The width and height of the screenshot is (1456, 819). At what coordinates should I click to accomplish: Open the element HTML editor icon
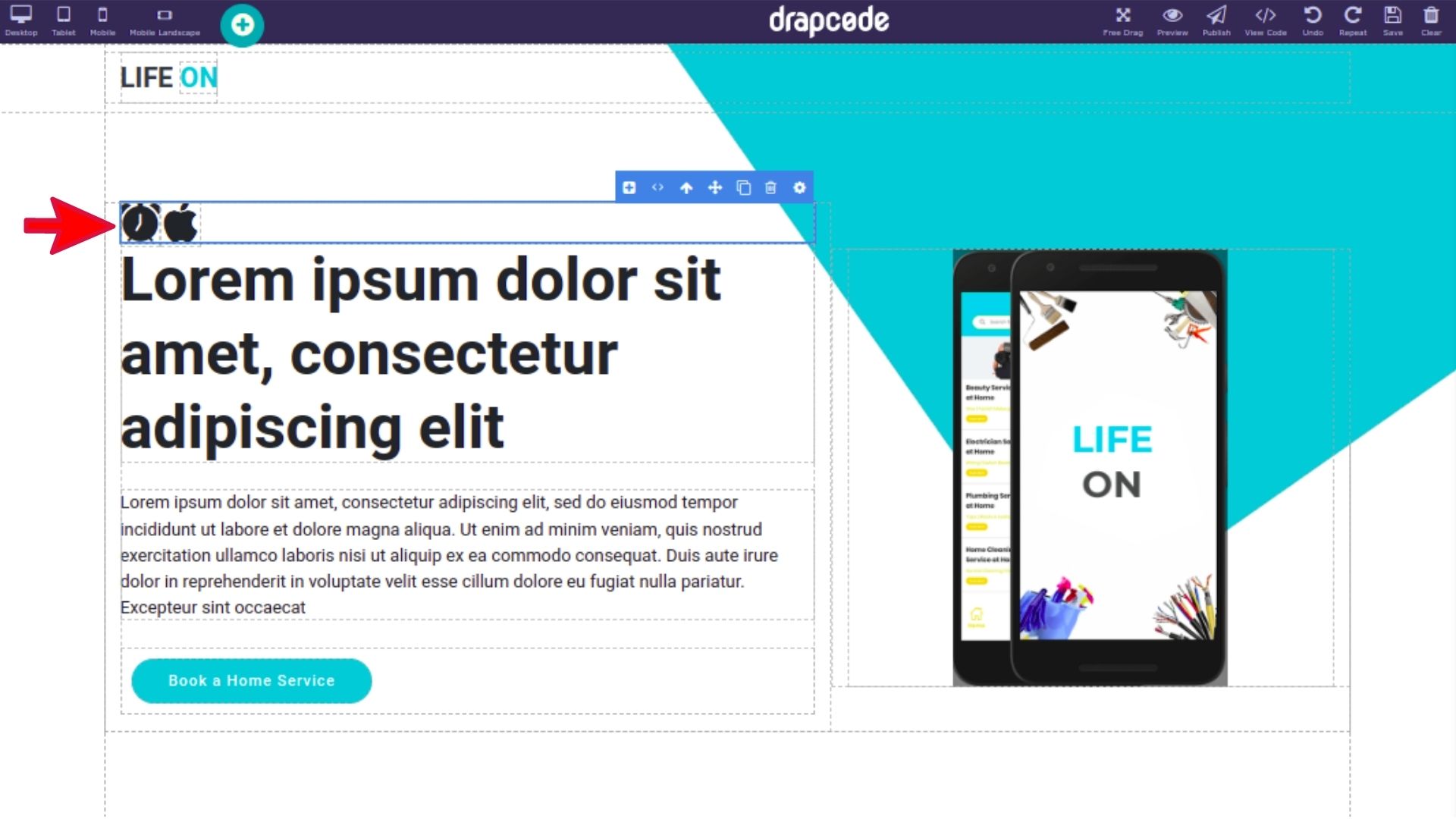657,188
